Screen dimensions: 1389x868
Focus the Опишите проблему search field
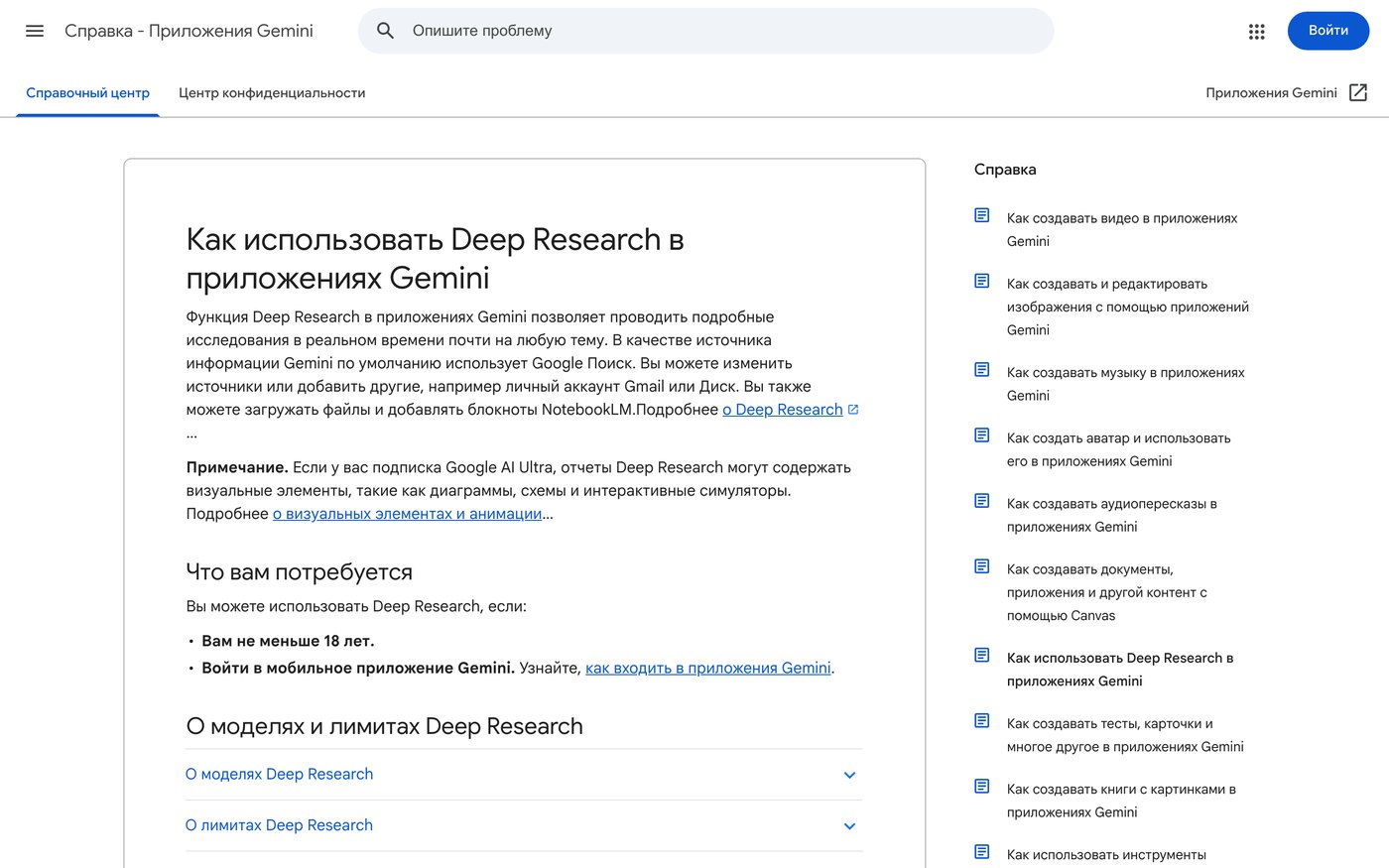coord(705,31)
